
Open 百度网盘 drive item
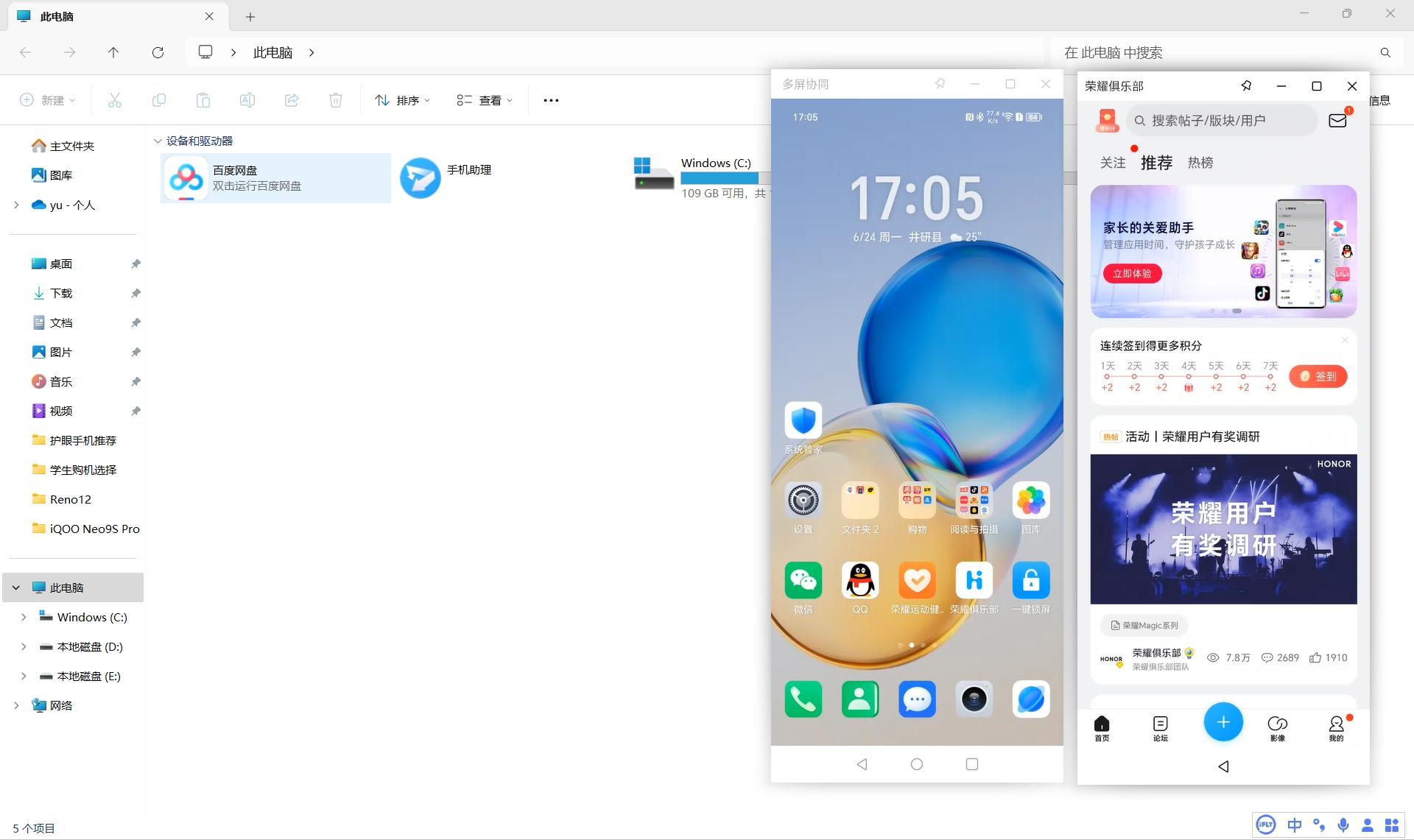[x=275, y=177]
